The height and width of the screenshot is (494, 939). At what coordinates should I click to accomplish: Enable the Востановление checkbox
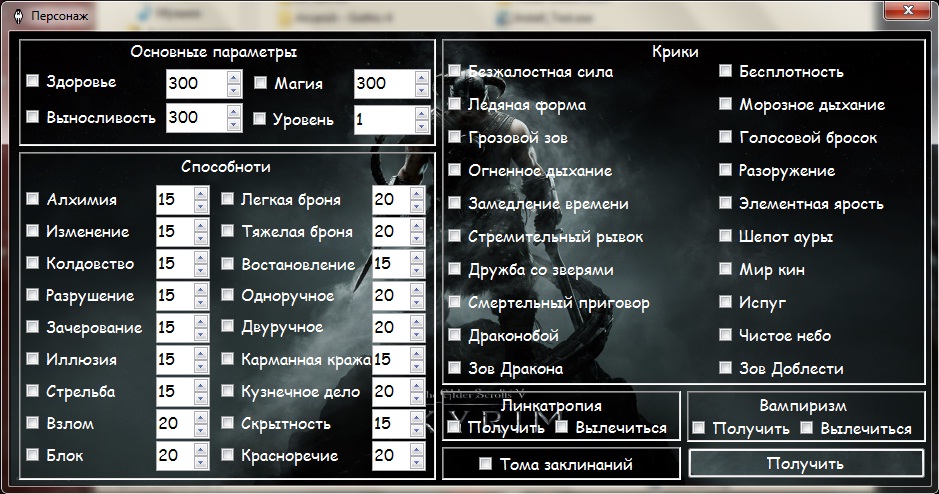(228, 263)
